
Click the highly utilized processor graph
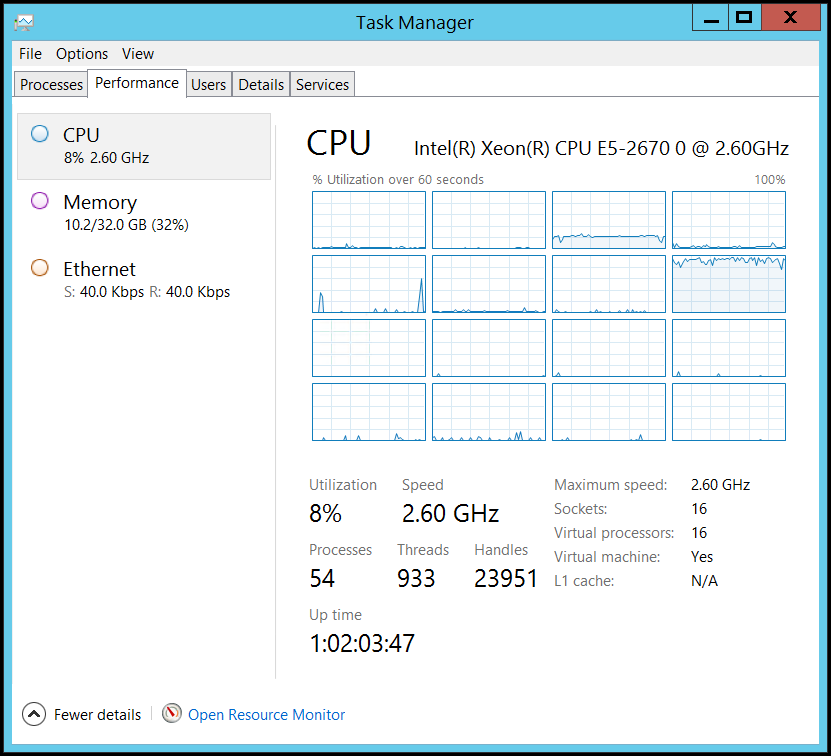click(x=729, y=284)
